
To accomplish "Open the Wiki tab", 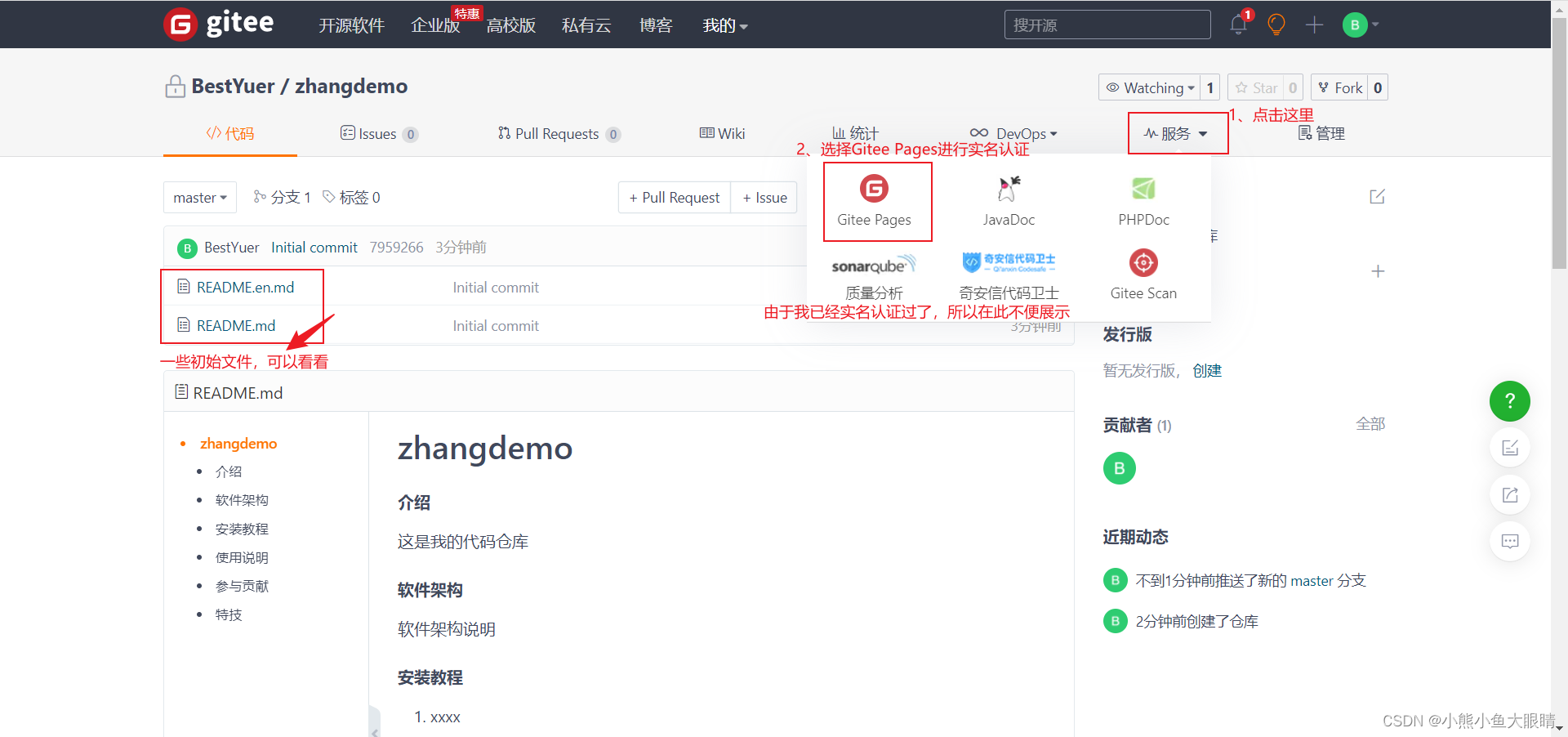I will tap(722, 133).
